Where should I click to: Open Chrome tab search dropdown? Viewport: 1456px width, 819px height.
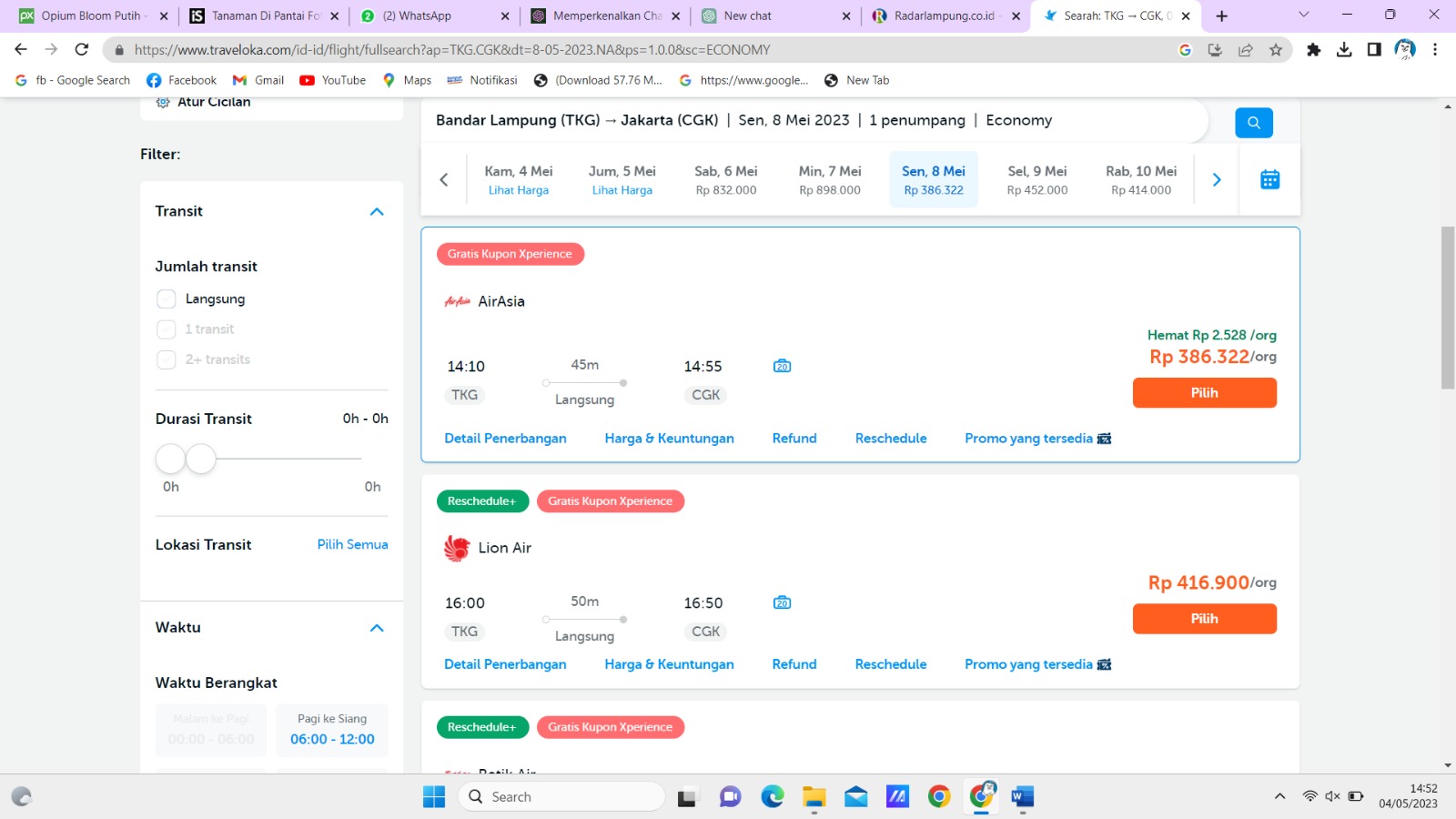tap(1303, 15)
